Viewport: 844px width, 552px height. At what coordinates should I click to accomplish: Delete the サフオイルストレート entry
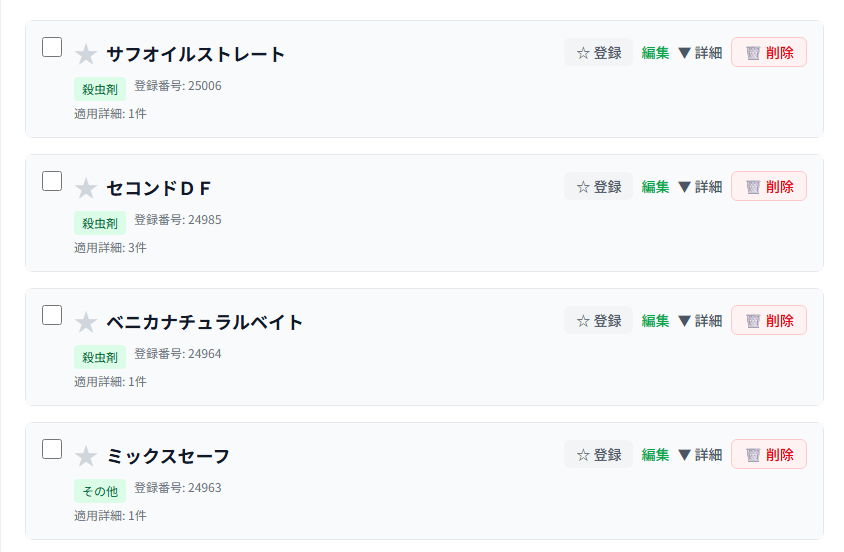769,53
